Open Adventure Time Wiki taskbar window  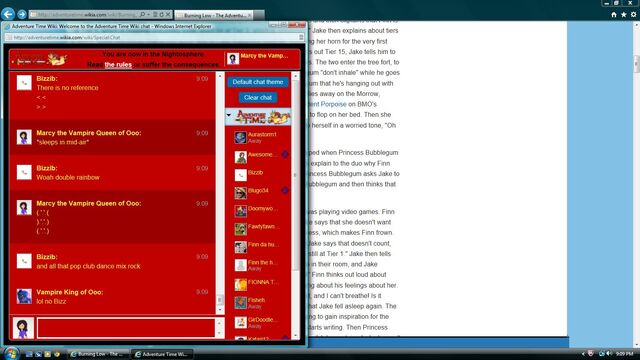(x=162, y=354)
